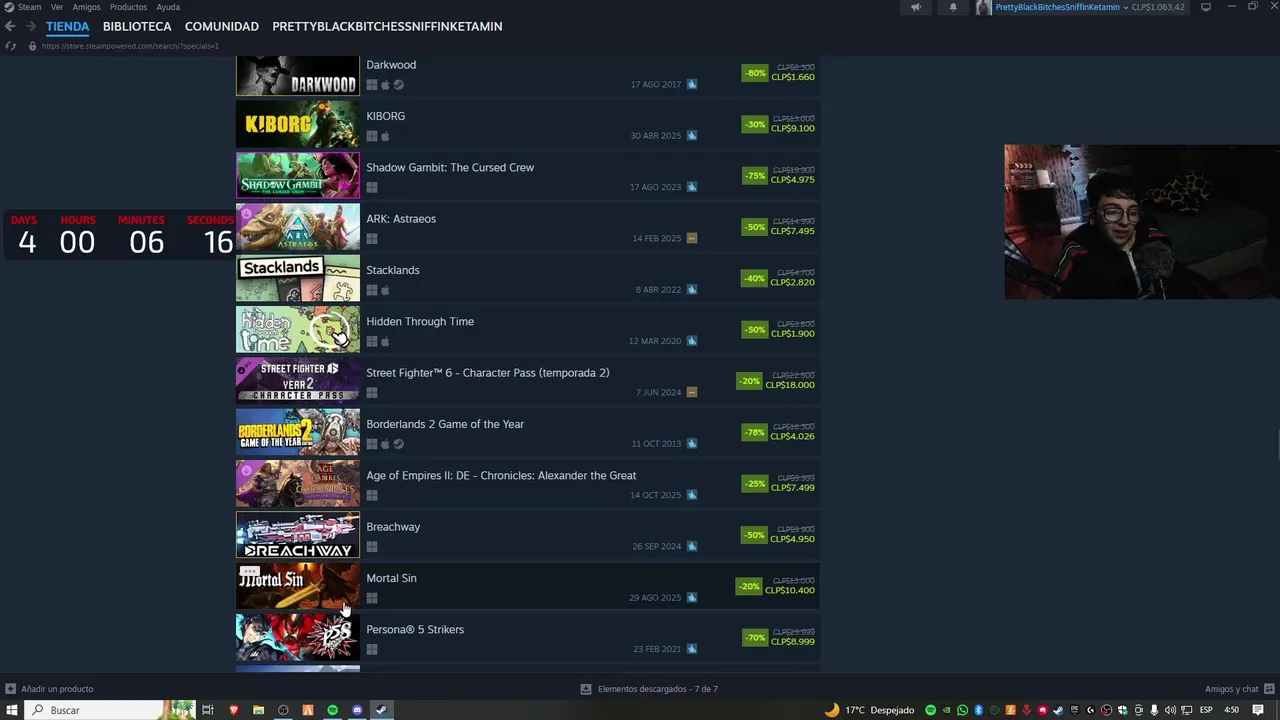1280x720 pixels.
Task: Click the Steam taskbar icon
Action: [381, 710]
